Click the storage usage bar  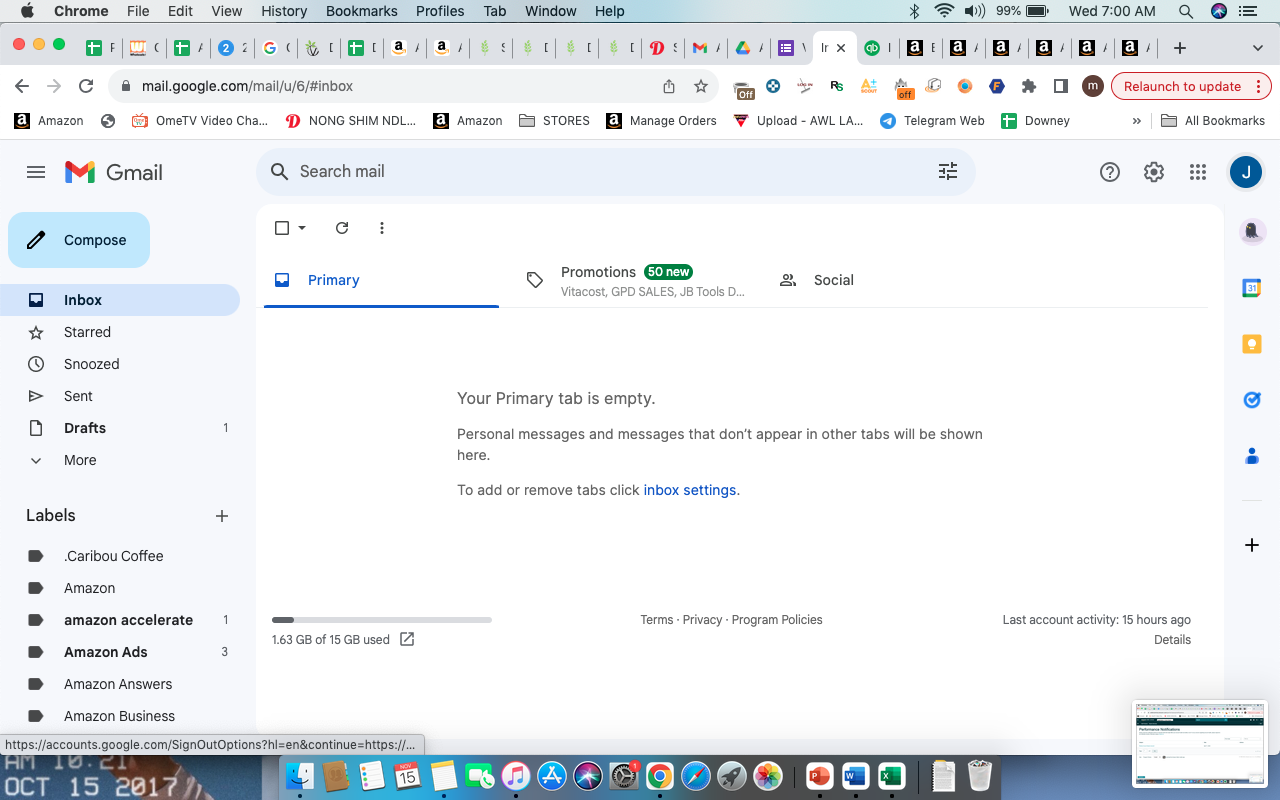(x=382, y=620)
